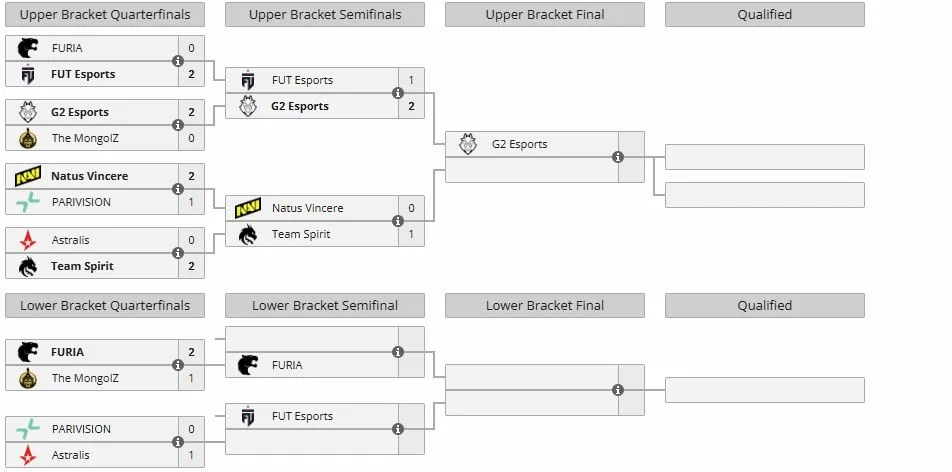Click the G2 Esports logo in Upper Bracket Final

468,145
